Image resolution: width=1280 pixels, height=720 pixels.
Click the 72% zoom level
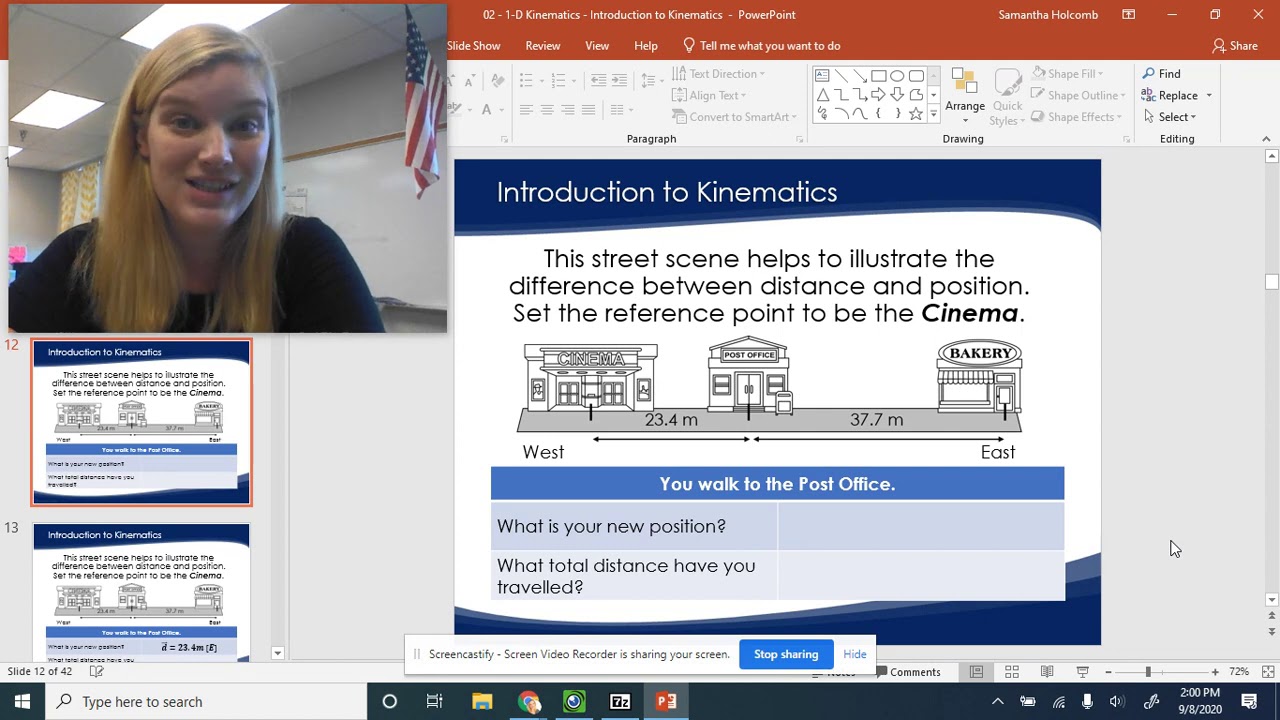[1239, 672]
